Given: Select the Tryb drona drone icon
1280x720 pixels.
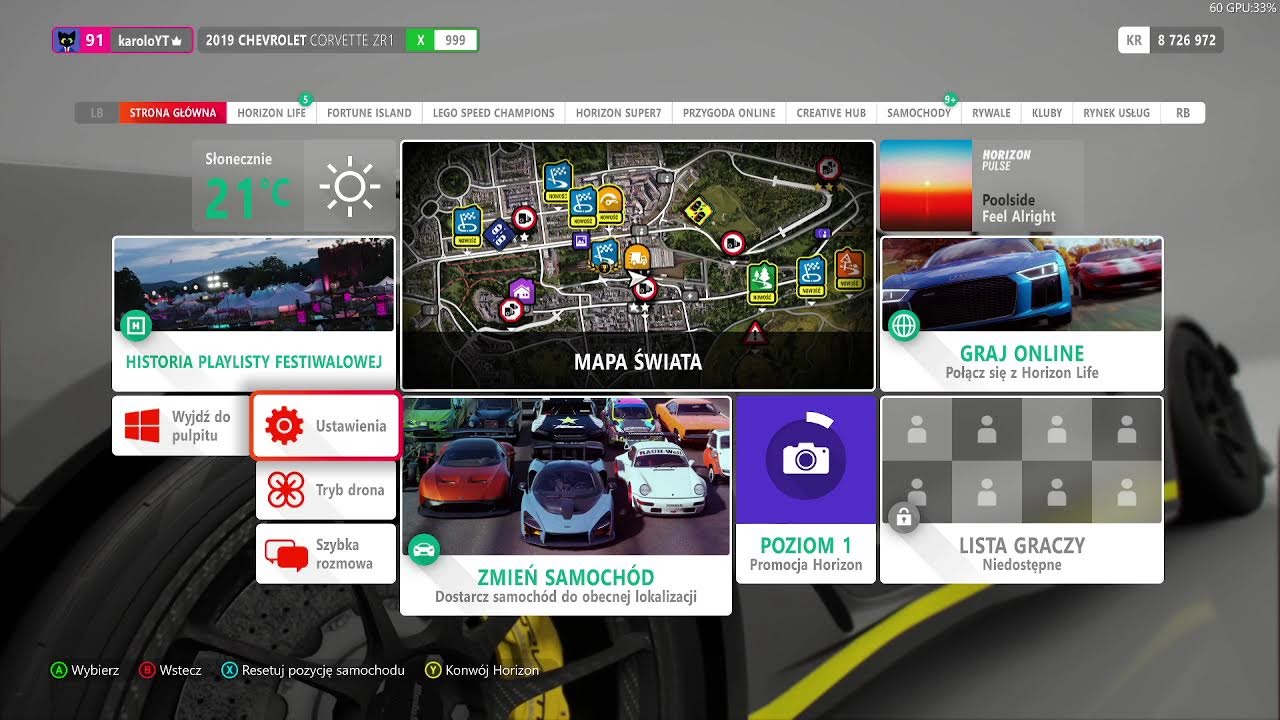Looking at the screenshot, I should coord(285,490).
